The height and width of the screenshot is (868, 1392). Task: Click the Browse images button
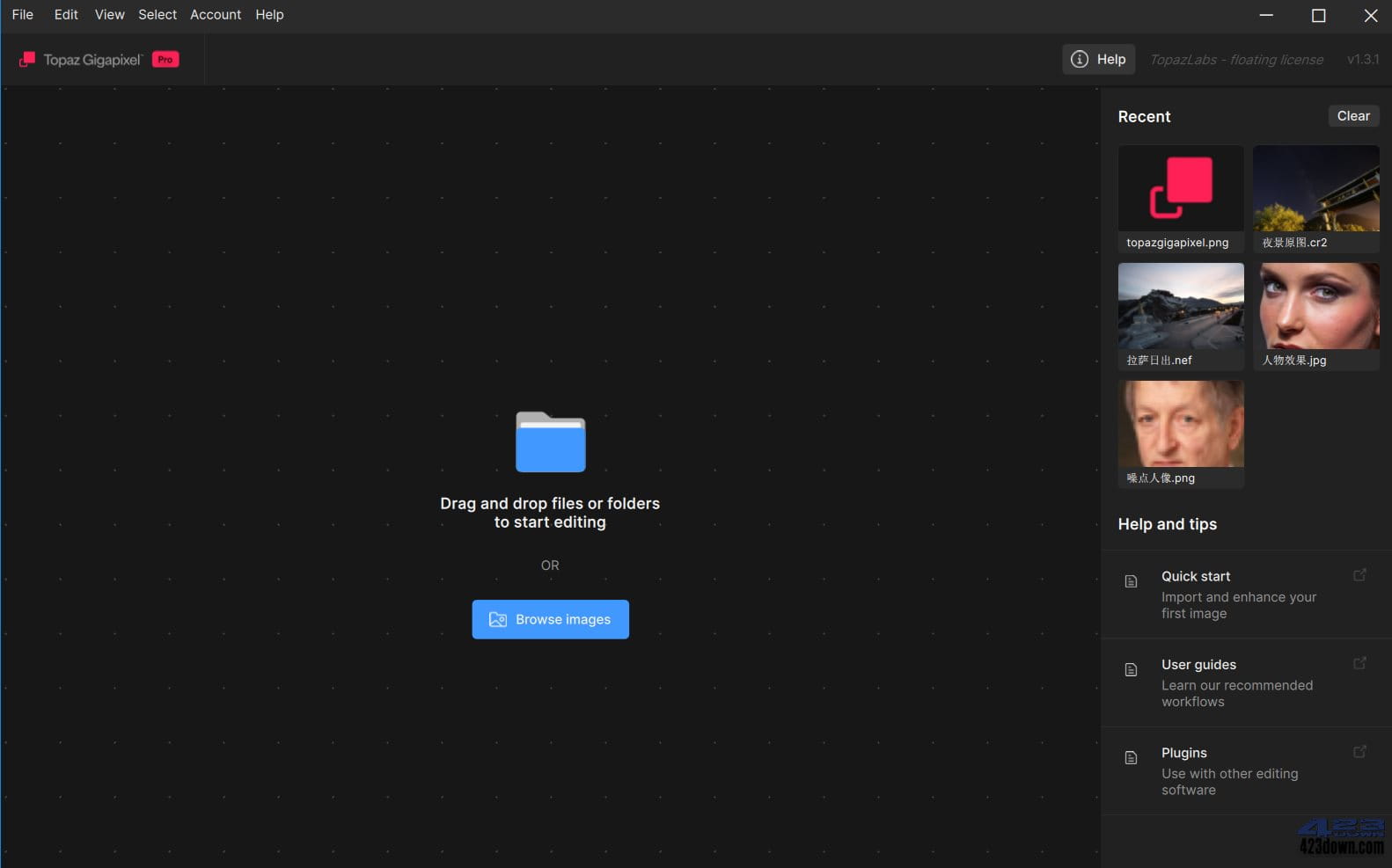click(x=550, y=619)
